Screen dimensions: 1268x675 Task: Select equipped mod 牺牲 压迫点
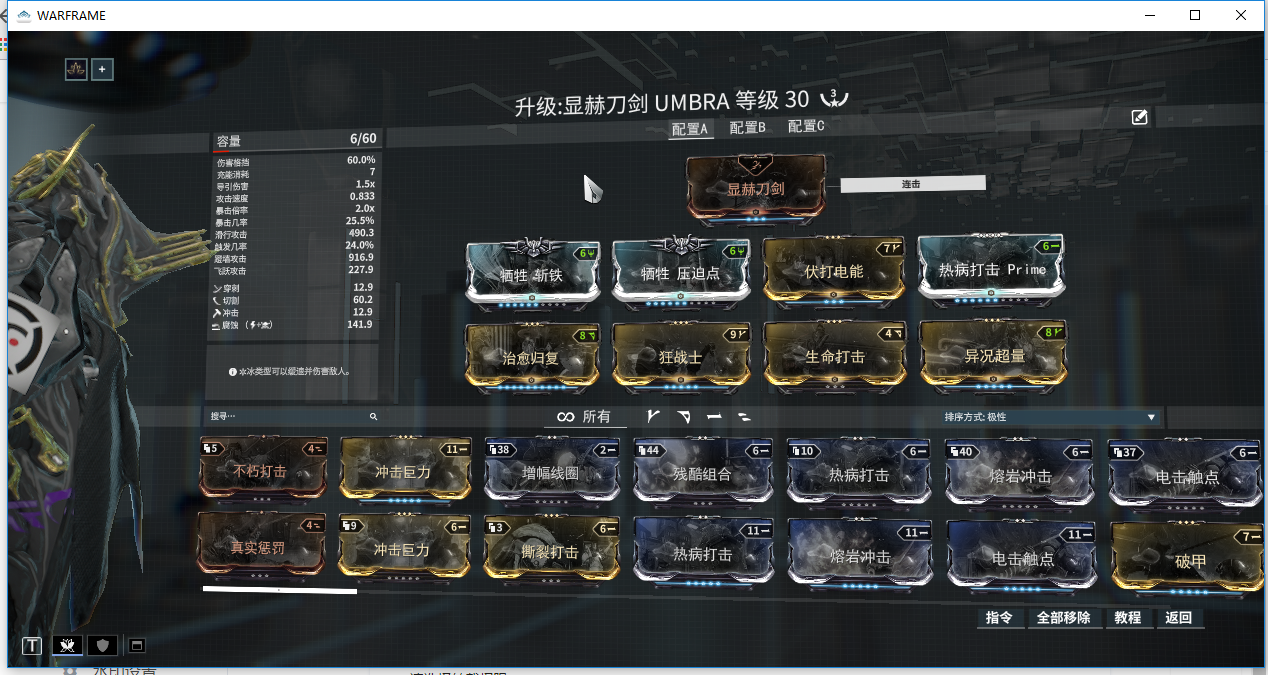[680, 272]
